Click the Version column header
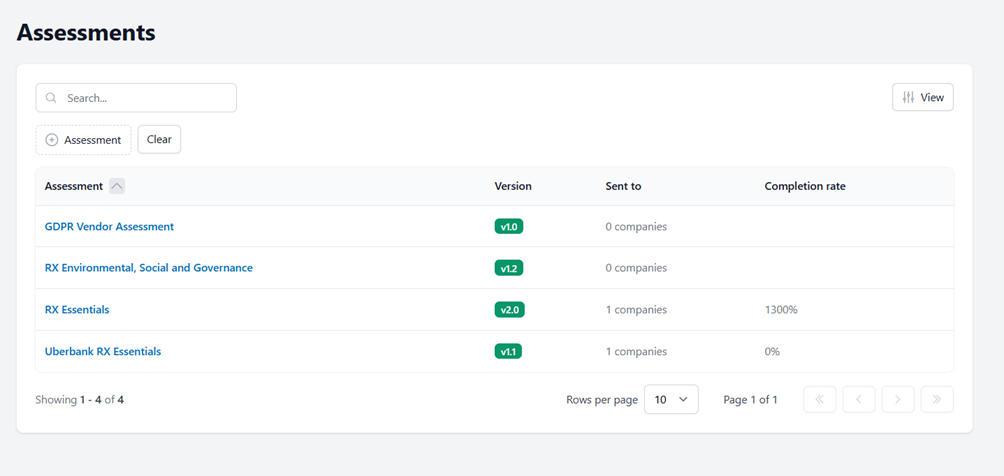Screen dimensions: 1004x476 [x=513, y=186]
